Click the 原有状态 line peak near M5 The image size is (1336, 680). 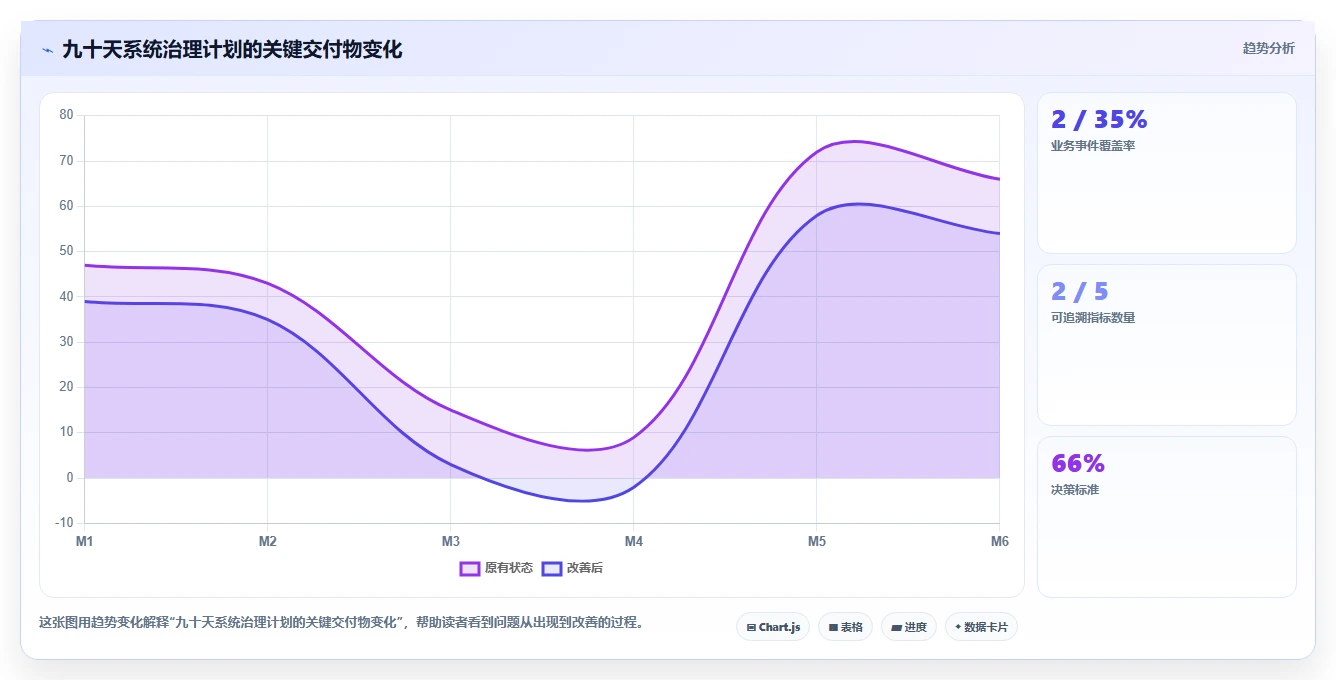[x=855, y=141]
